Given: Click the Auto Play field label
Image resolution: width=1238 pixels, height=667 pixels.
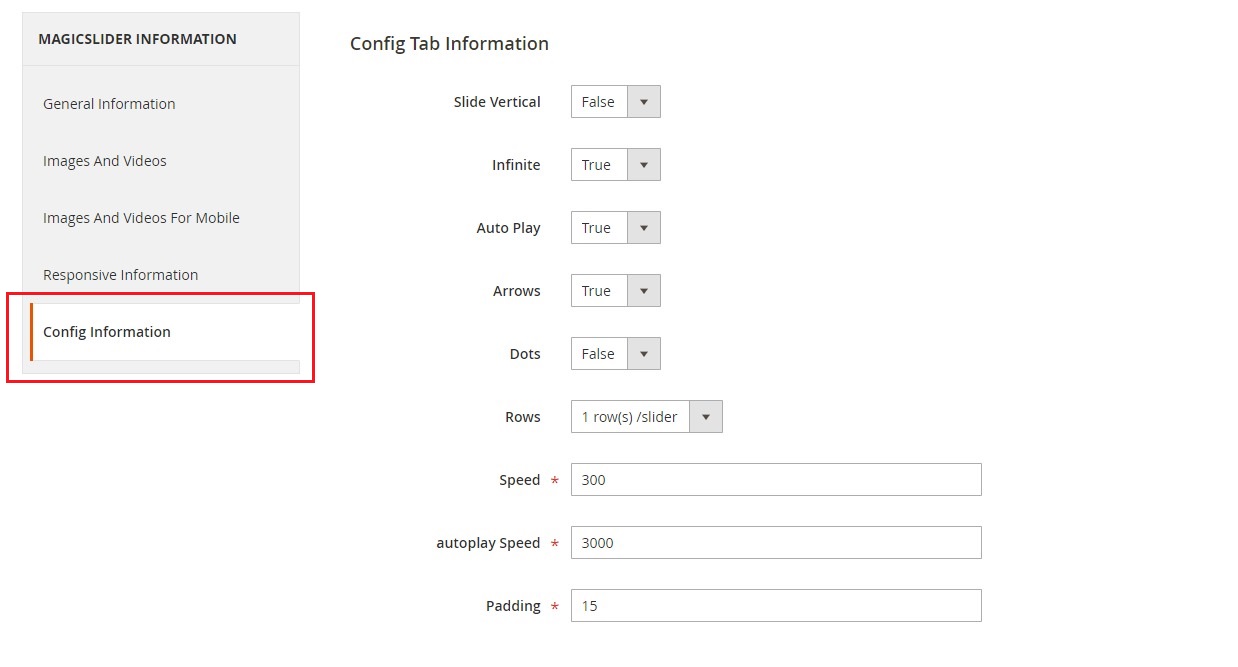Looking at the screenshot, I should click(x=508, y=228).
